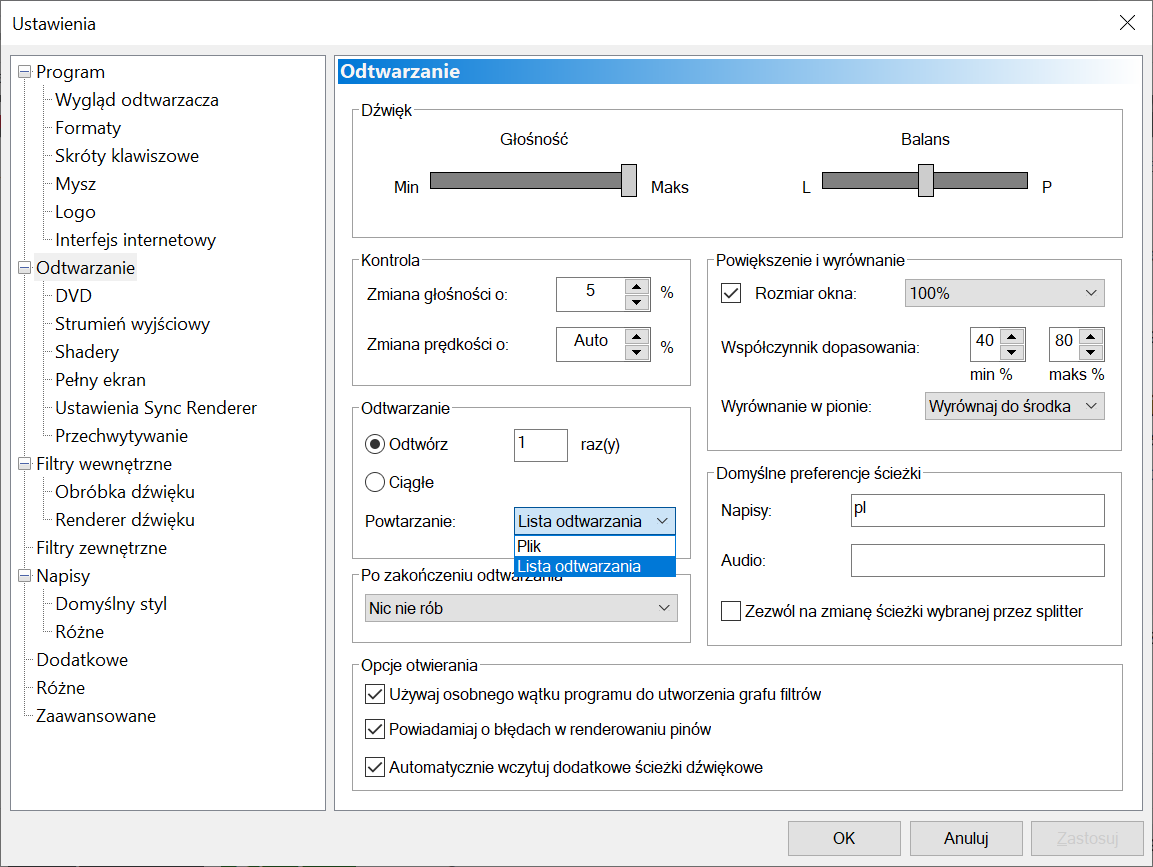Viewport: 1153px width, 867px height.
Task: Confirm settings with OK button
Action: [x=844, y=838]
